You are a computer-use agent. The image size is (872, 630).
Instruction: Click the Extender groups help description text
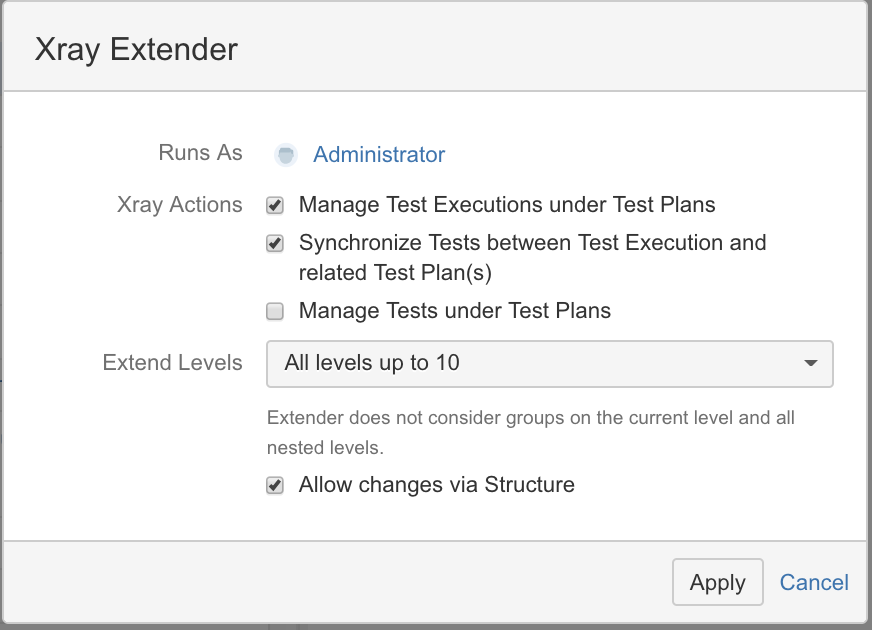pyautogui.click(x=531, y=433)
